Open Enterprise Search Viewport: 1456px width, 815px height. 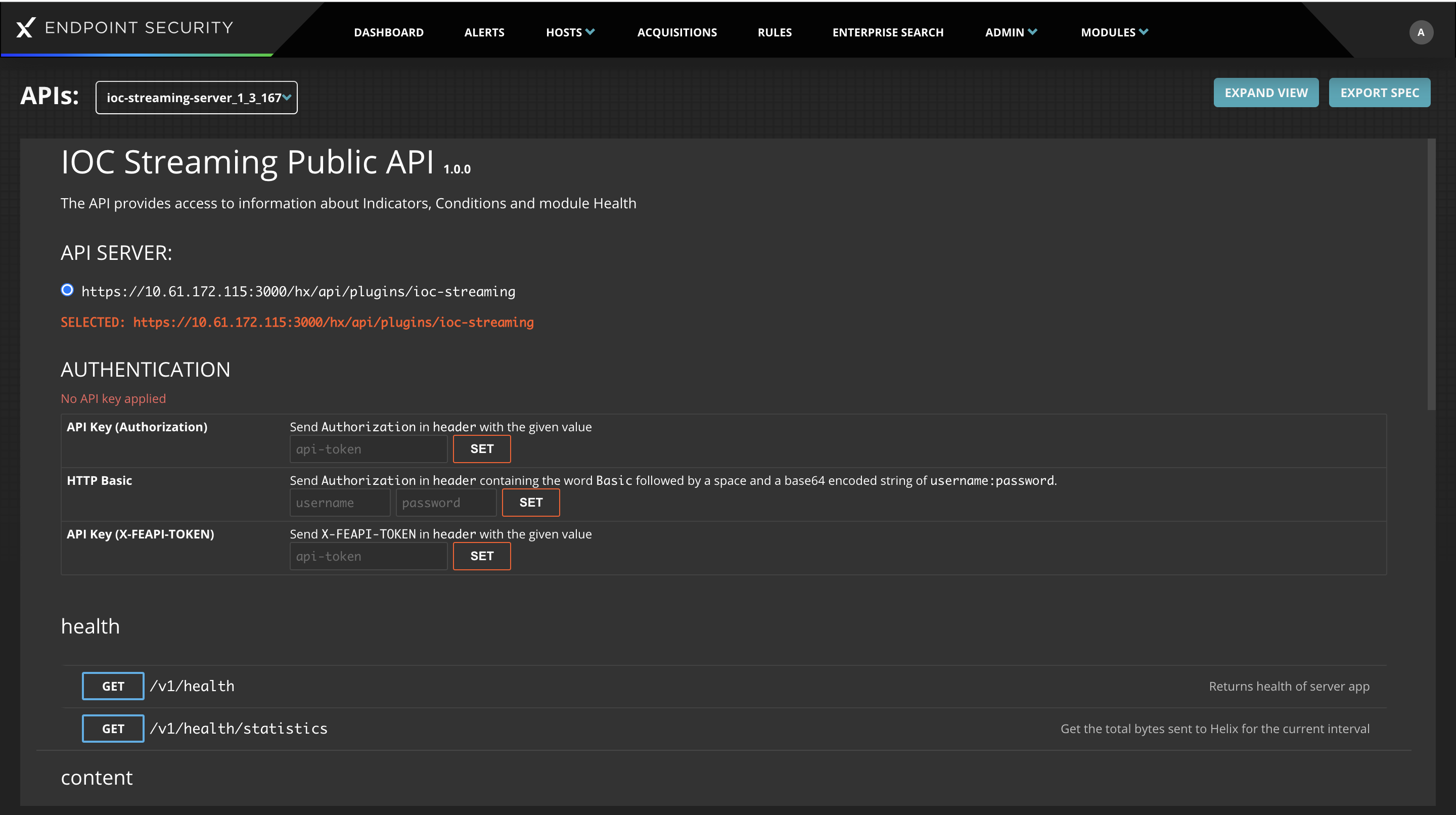tap(888, 32)
